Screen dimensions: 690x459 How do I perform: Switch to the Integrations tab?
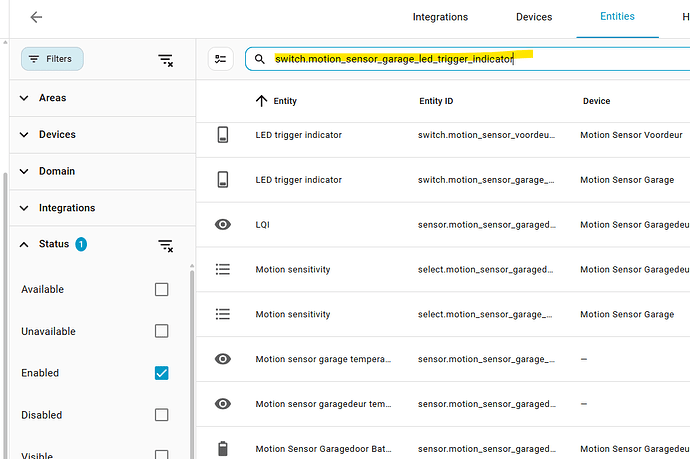click(440, 17)
